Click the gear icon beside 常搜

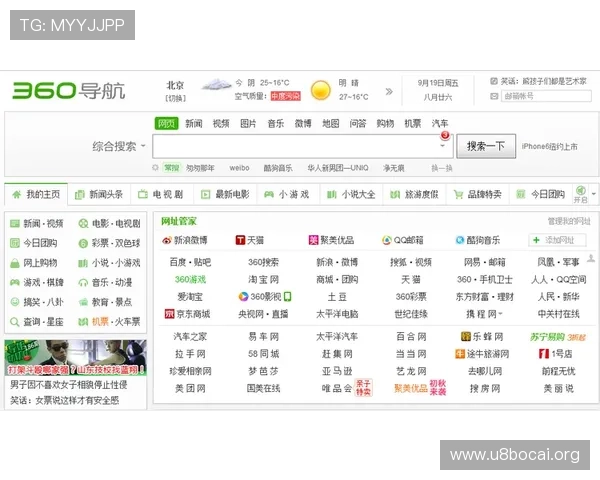(155, 168)
